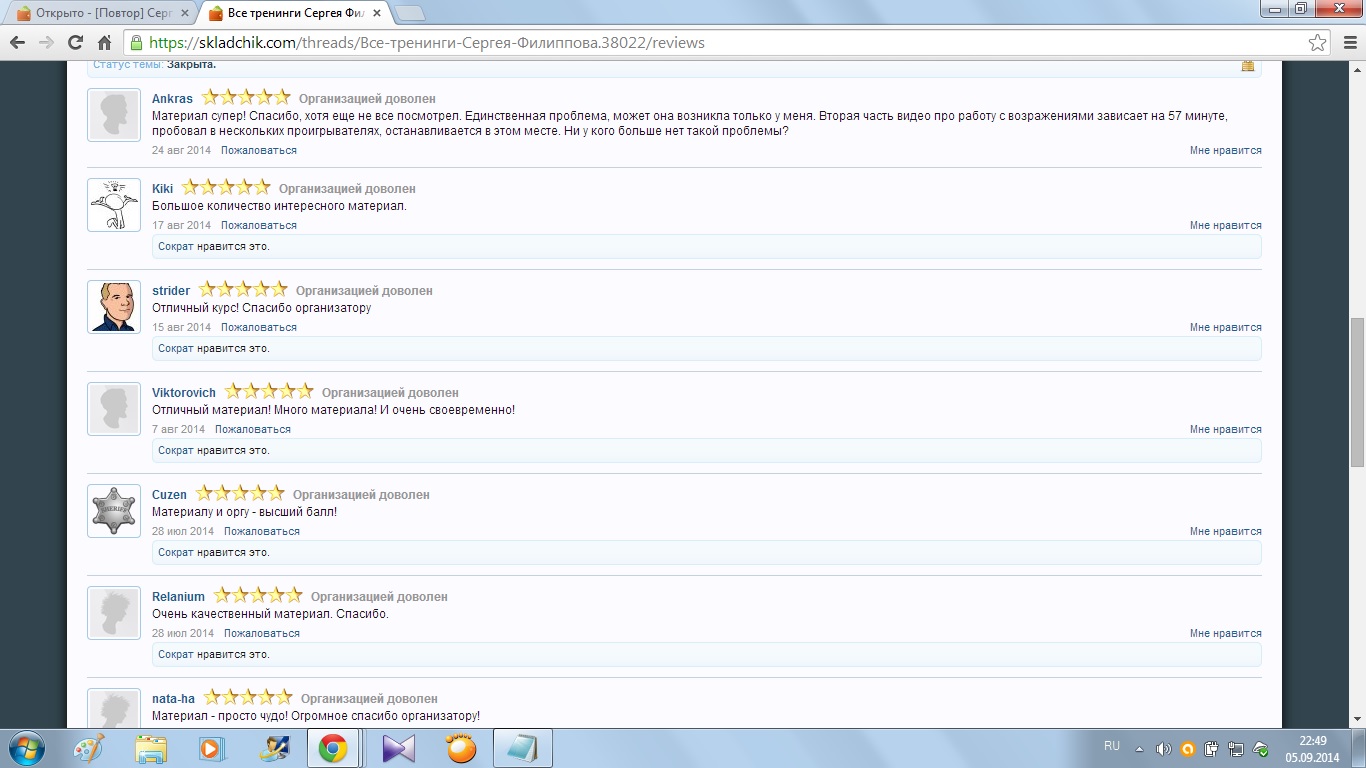This screenshot has height=768, width=1366.
Task: Open strider's profile link
Action: (x=171, y=291)
